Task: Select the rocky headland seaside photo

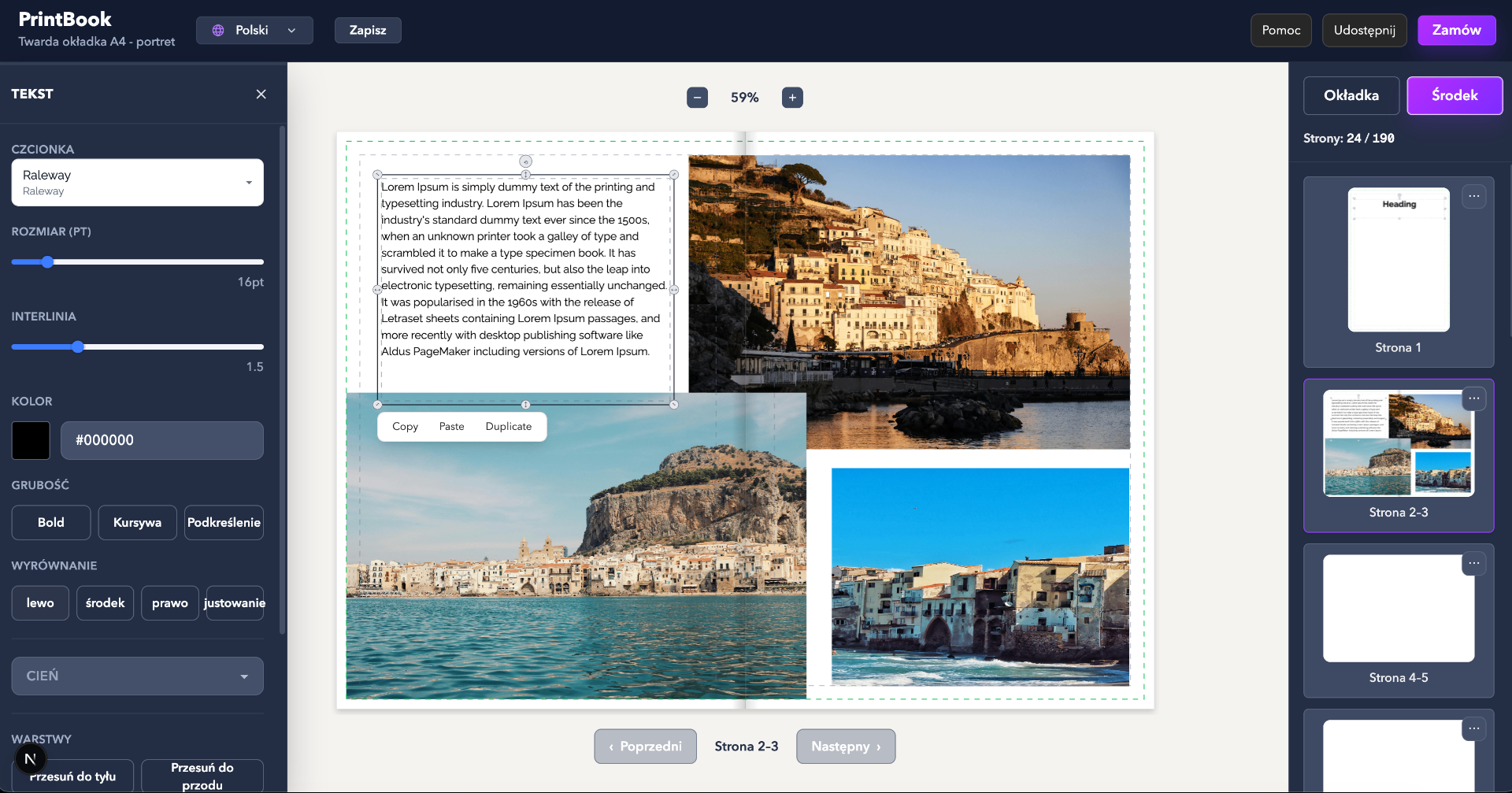Action: click(576, 546)
